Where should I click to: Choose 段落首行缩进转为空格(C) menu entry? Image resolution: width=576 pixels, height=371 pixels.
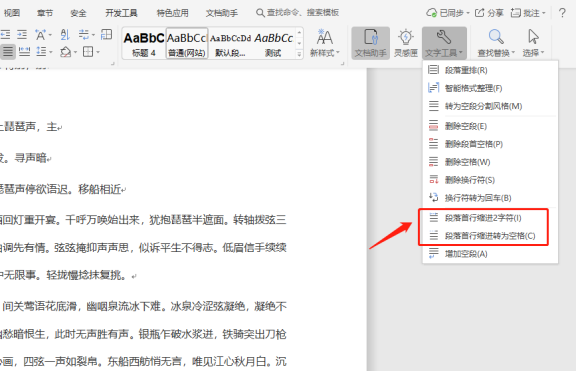tap(490, 236)
